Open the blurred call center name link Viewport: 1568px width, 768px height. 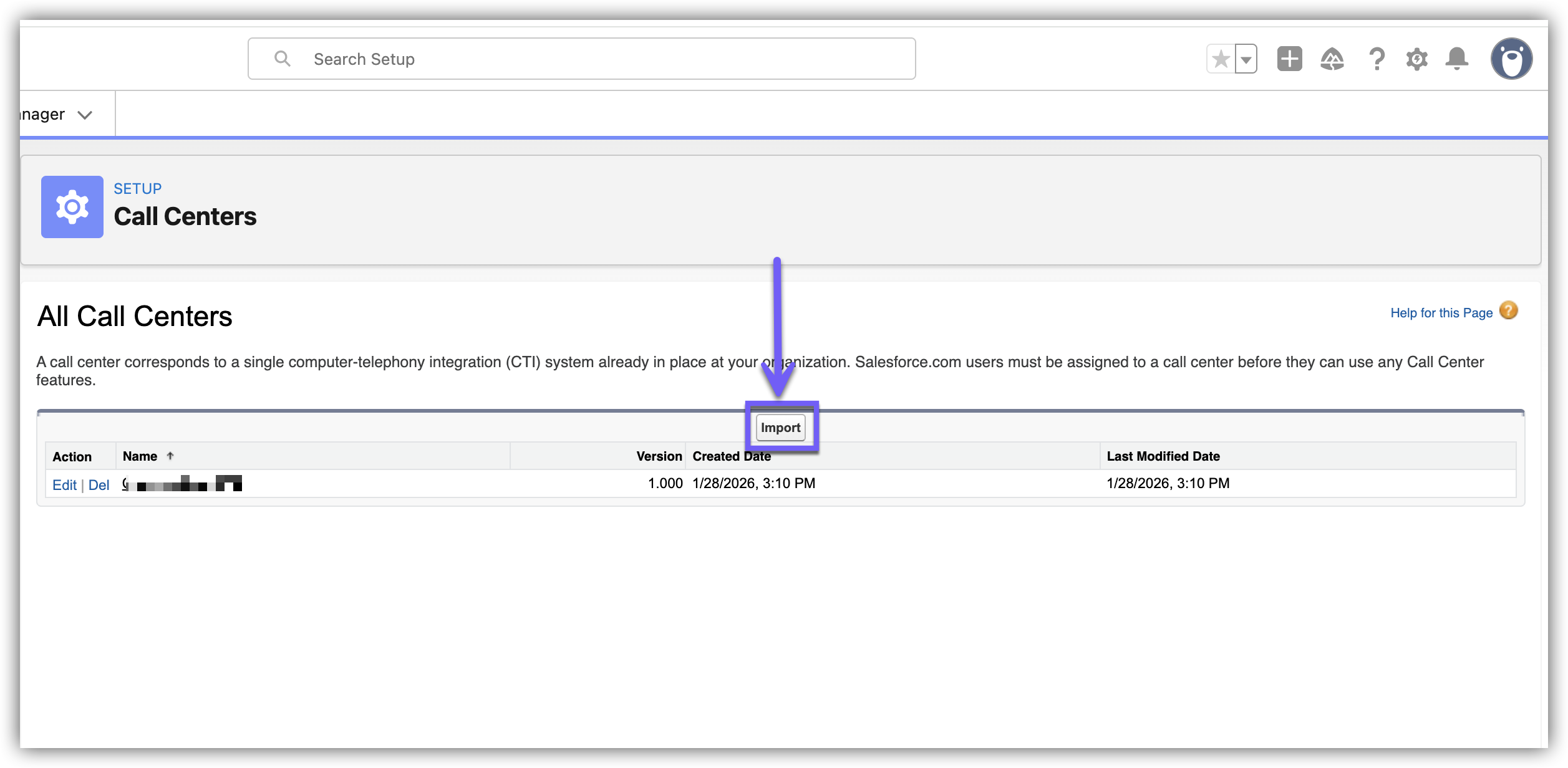(182, 484)
